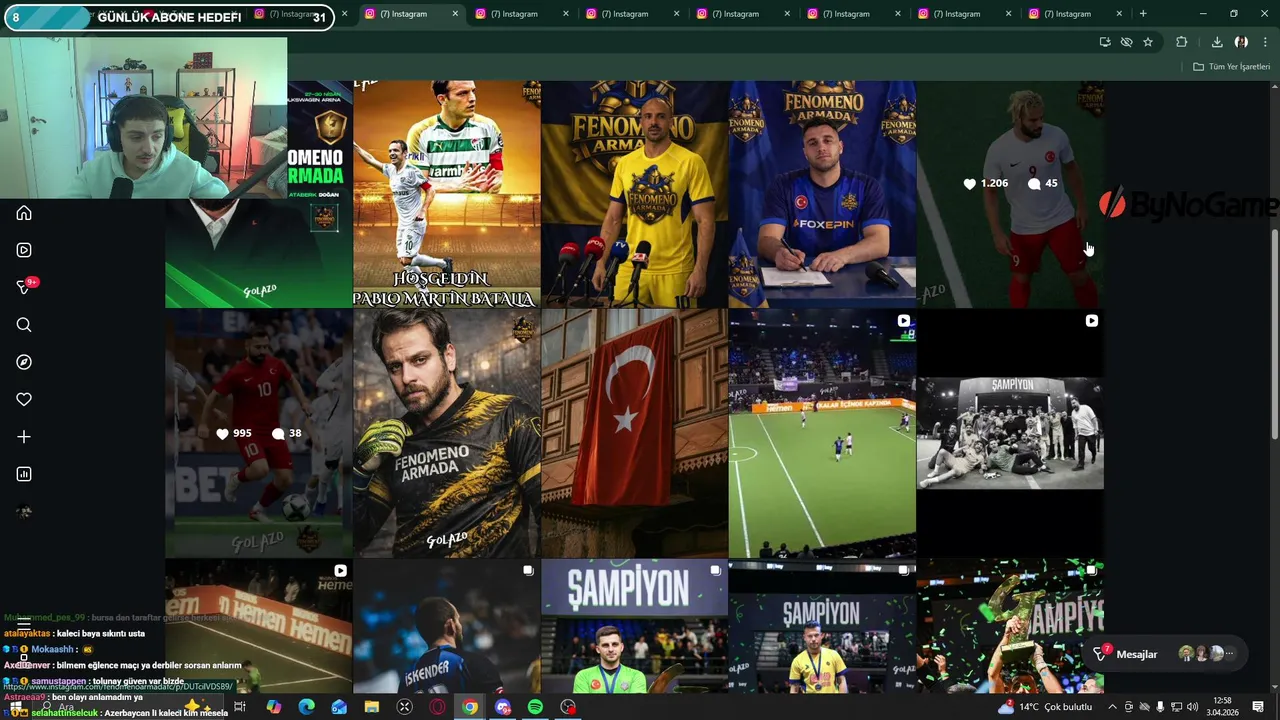Open the trophy celebration Şampiyon post
Screen dimensions: 1280x720
coord(1010,626)
